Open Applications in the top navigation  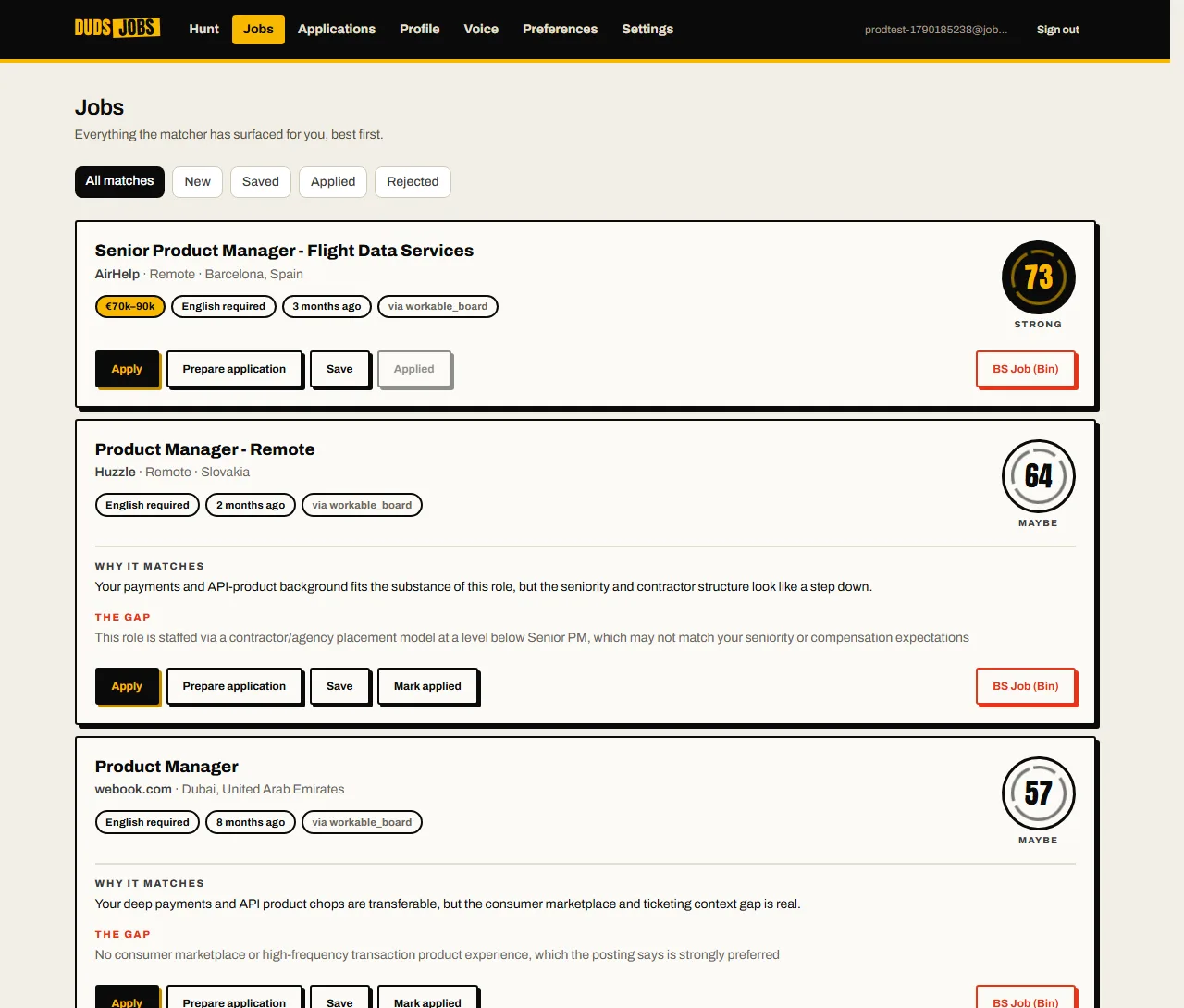(x=337, y=30)
